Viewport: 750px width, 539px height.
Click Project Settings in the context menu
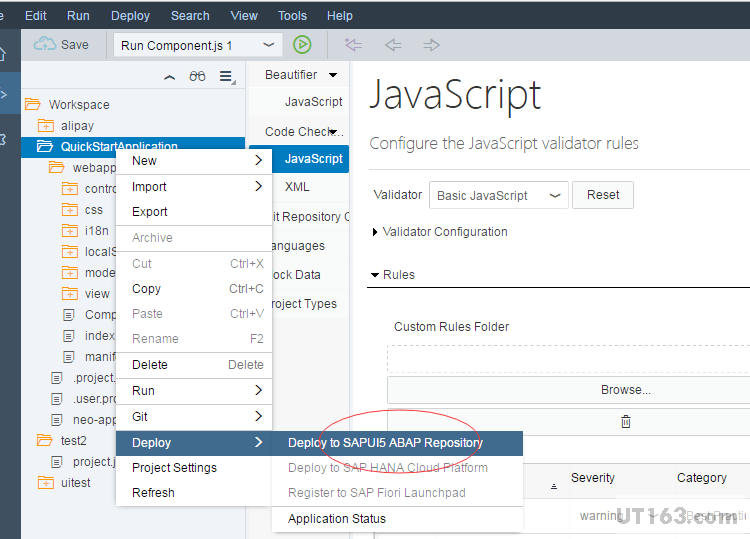[x=174, y=468]
